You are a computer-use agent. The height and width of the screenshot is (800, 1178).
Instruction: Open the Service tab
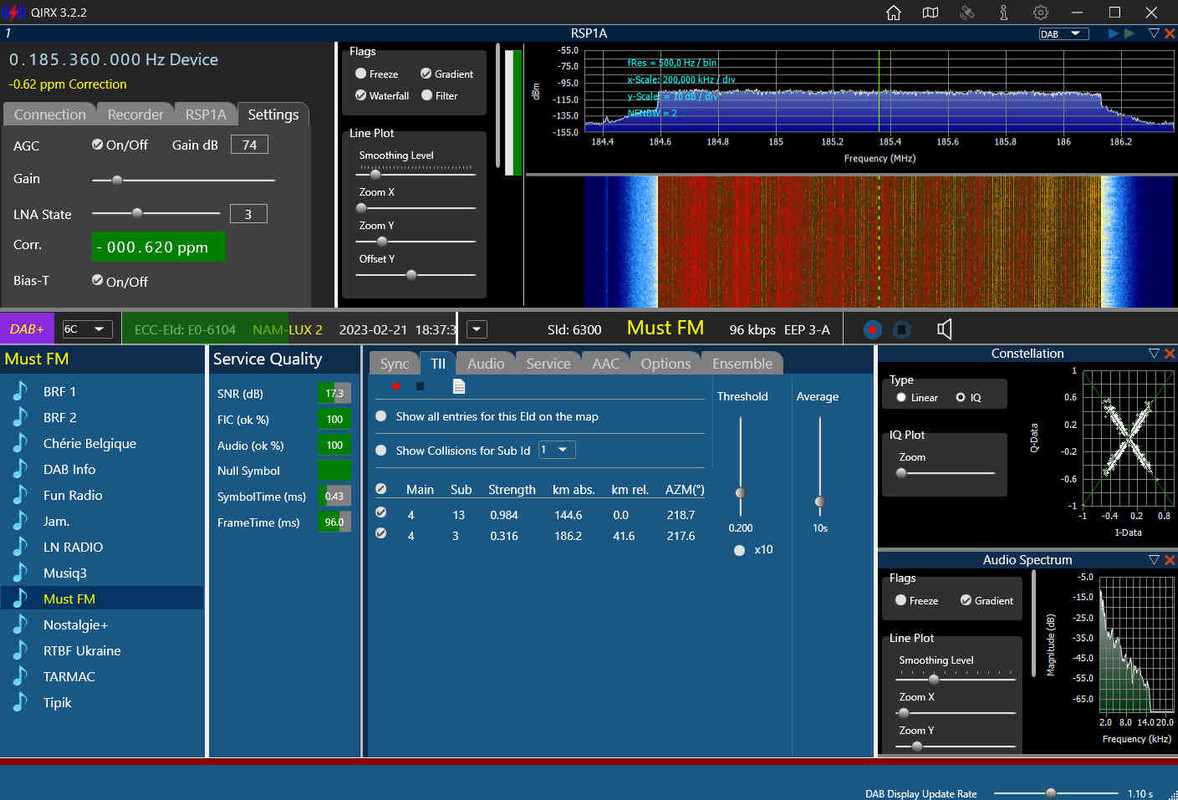[548, 364]
